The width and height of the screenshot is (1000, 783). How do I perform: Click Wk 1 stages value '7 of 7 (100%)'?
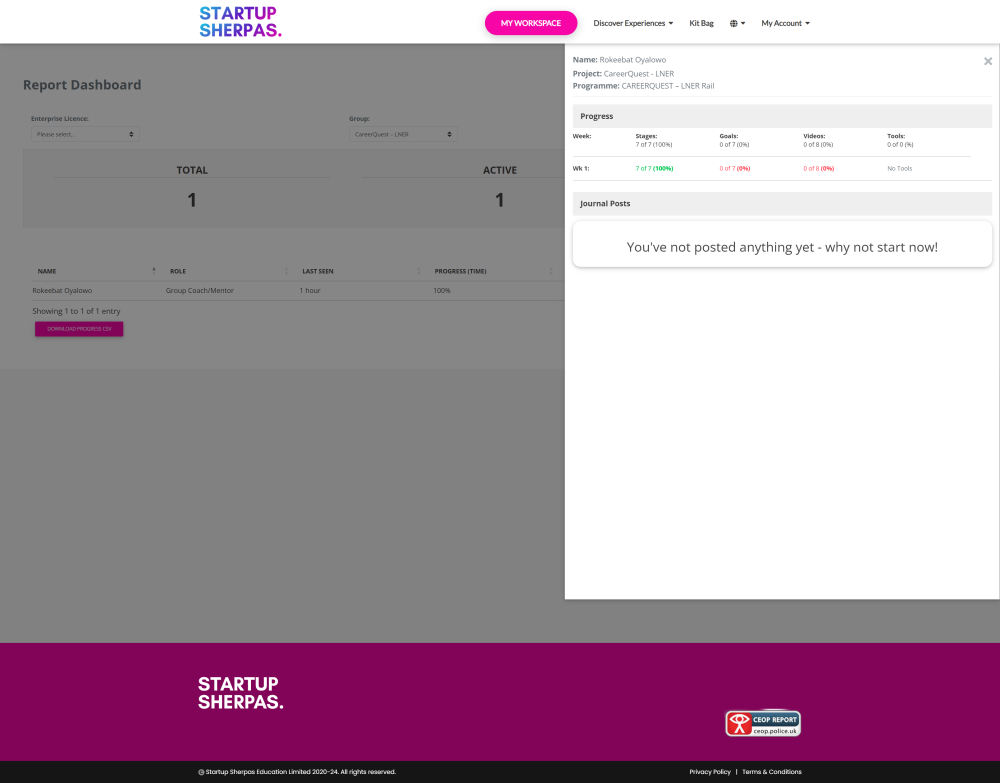pyautogui.click(x=654, y=168)
